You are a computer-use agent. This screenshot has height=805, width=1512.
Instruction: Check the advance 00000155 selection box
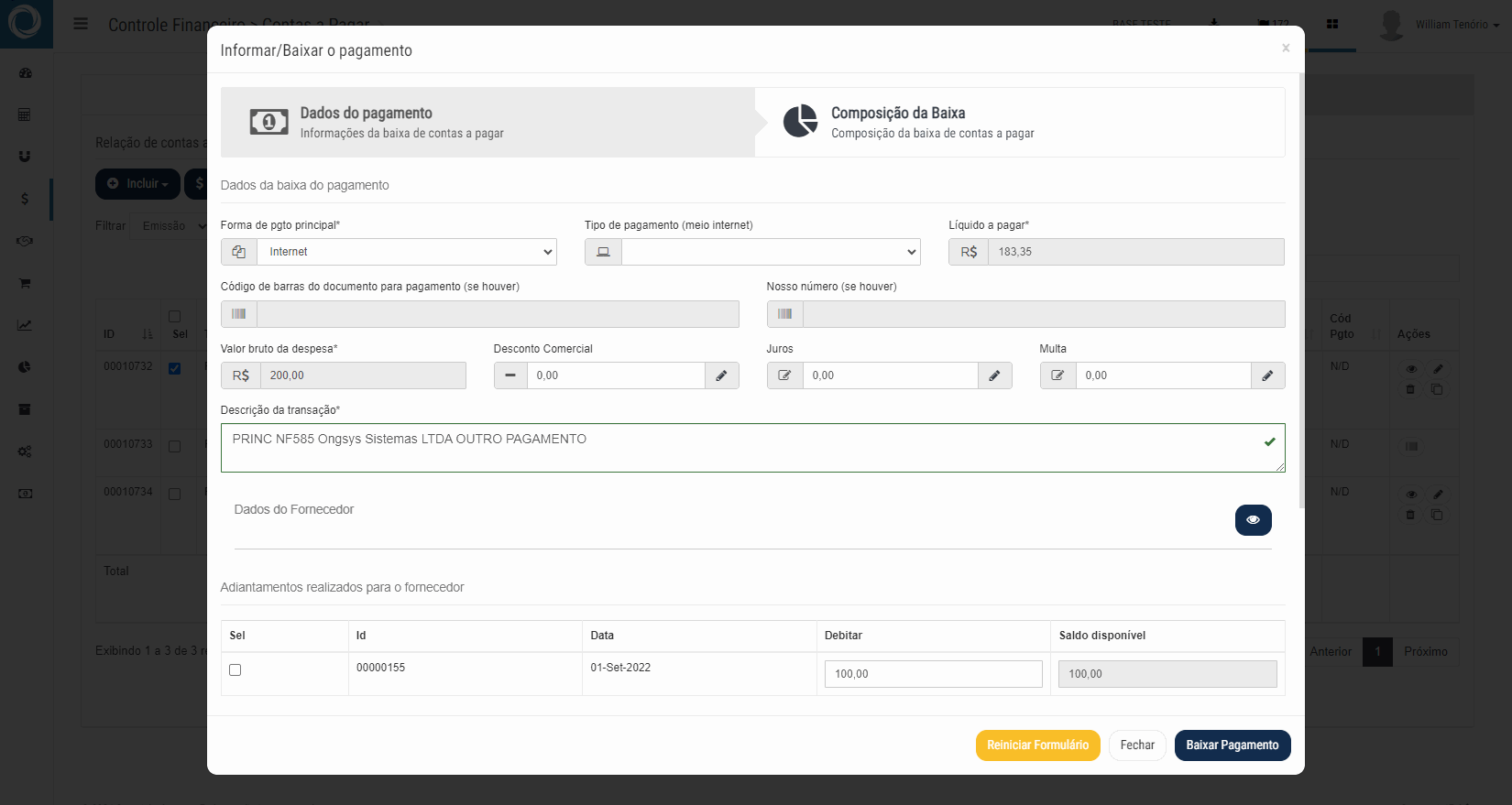pos(236,670)
